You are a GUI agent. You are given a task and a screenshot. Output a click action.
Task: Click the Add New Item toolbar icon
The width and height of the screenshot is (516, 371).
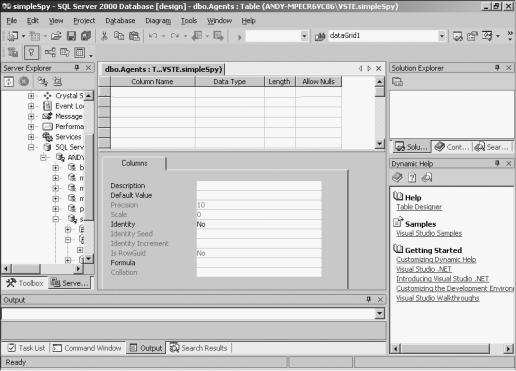click(x=35, y=36)
